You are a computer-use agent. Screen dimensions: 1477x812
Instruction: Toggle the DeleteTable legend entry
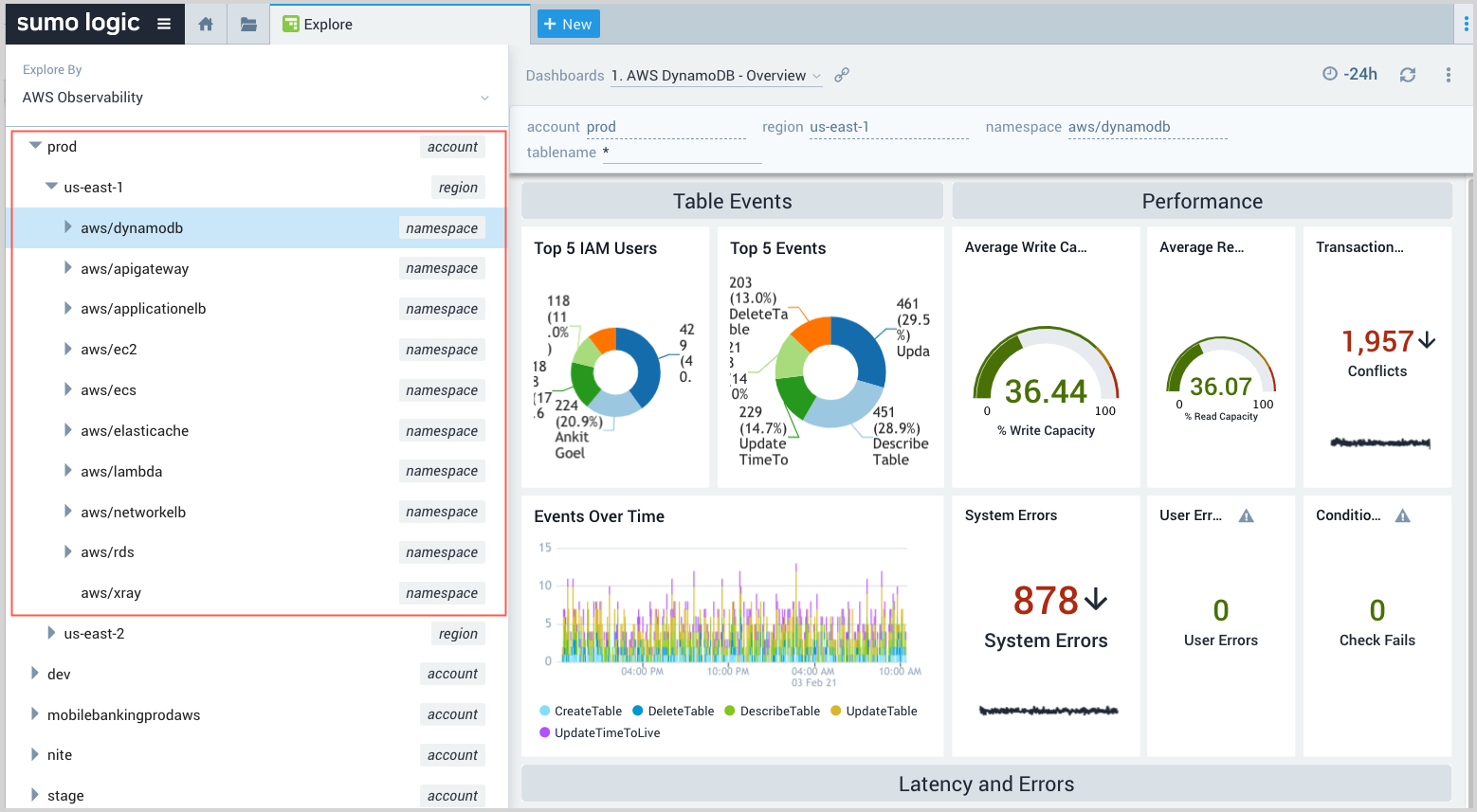pos(673,711)
